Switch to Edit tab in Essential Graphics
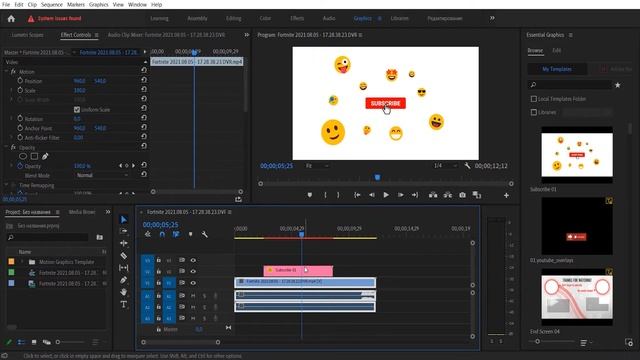 point(556,50)
